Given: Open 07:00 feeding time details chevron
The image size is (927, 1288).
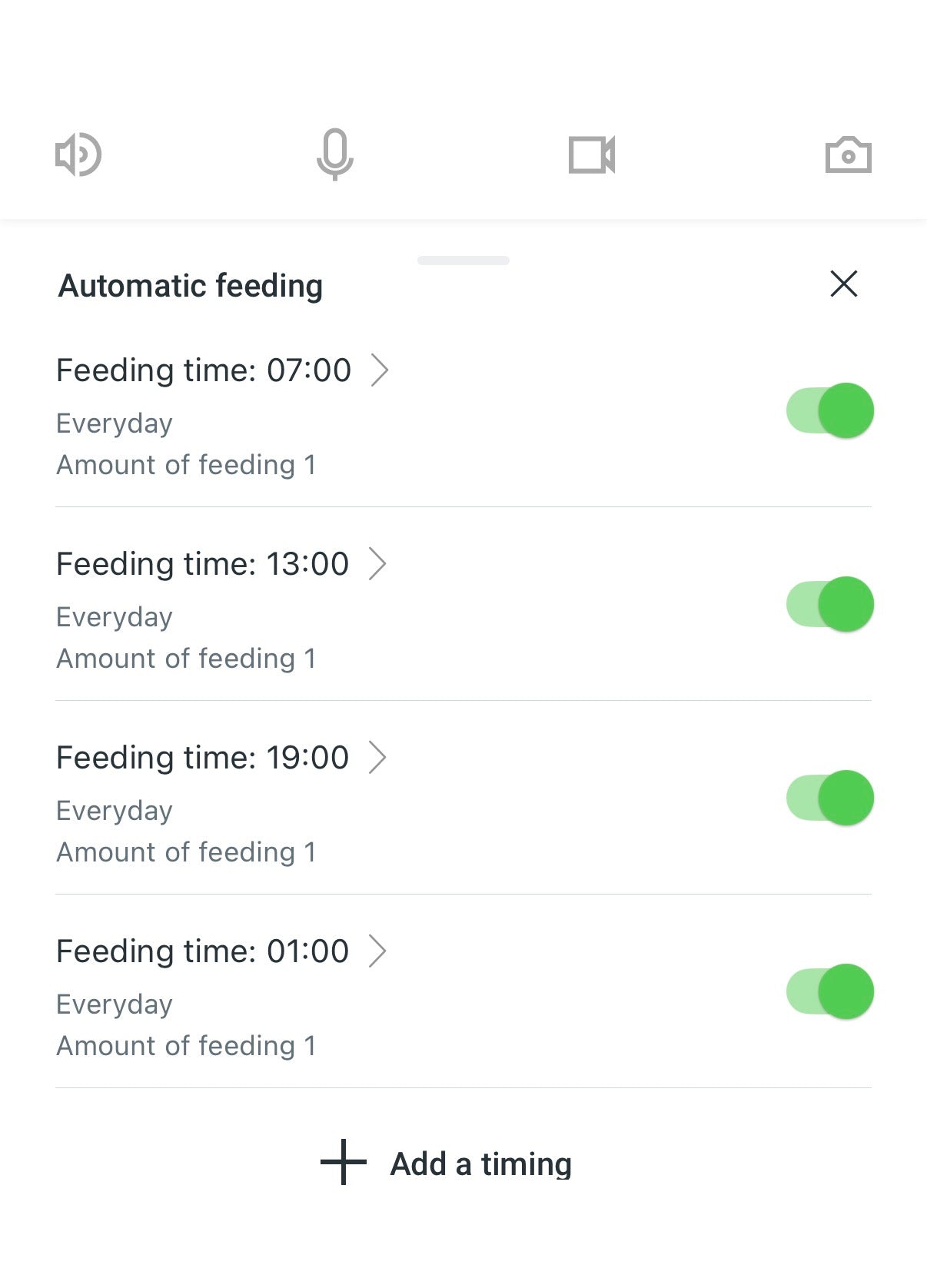Looking at the screenshot, I should pos(380,370).
